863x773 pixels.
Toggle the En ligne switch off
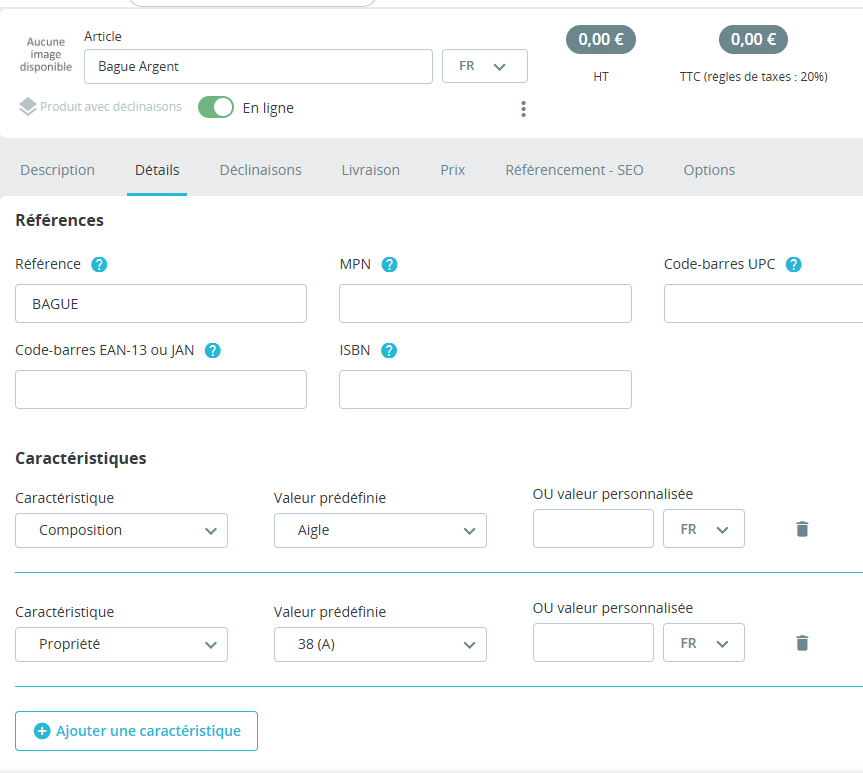point(216,107)
